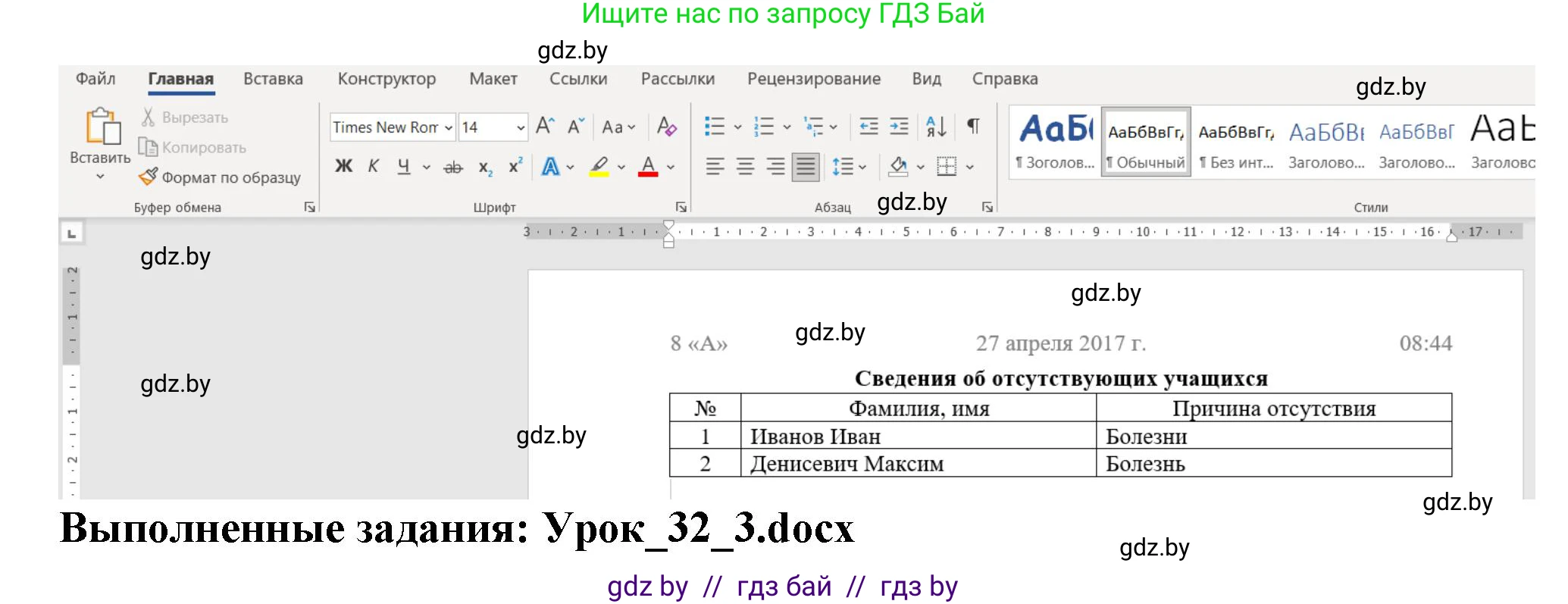This screenshot has width=1568, height=604.
Task: Toggle justify alignment
Action: (806, 167)
